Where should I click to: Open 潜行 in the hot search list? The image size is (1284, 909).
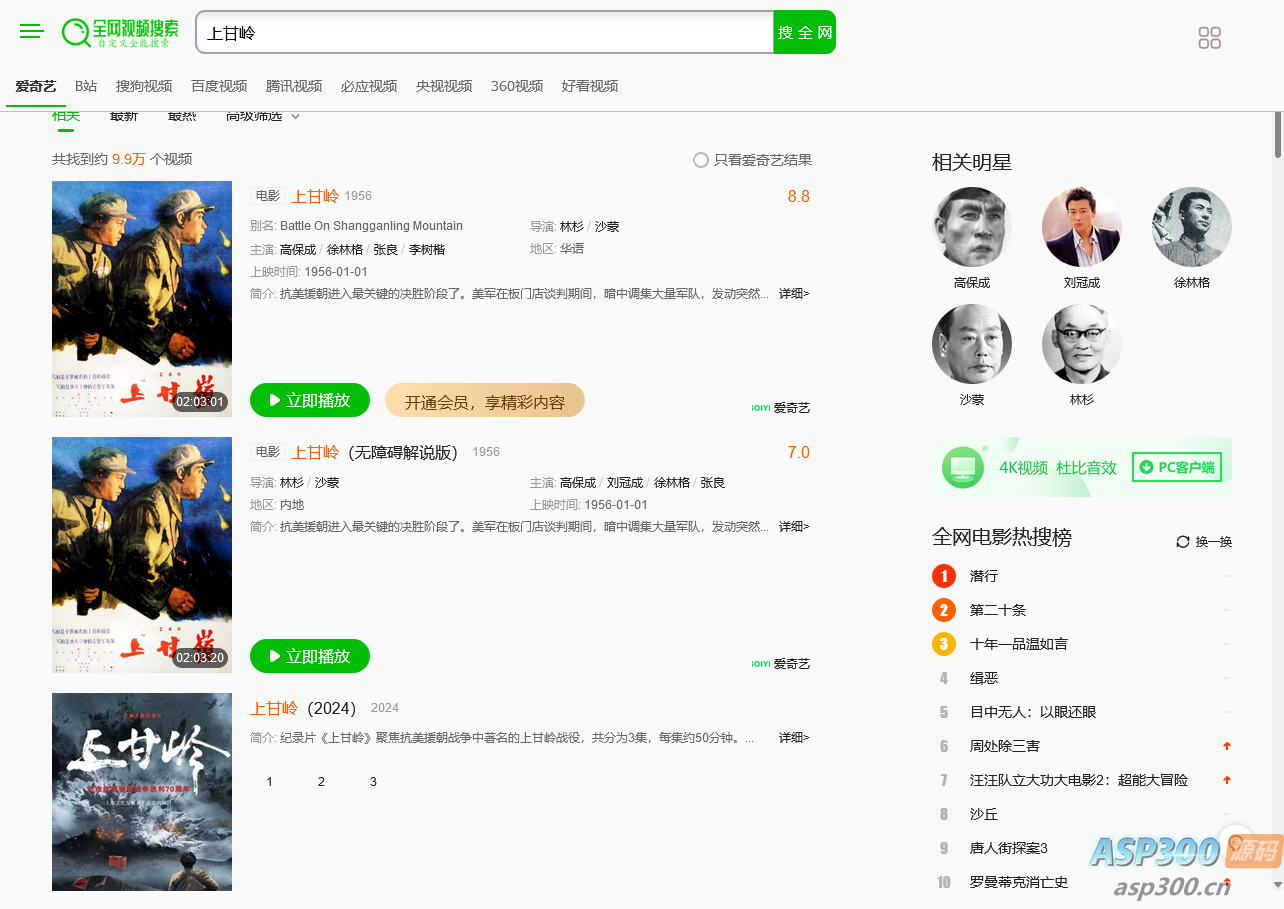984,576
